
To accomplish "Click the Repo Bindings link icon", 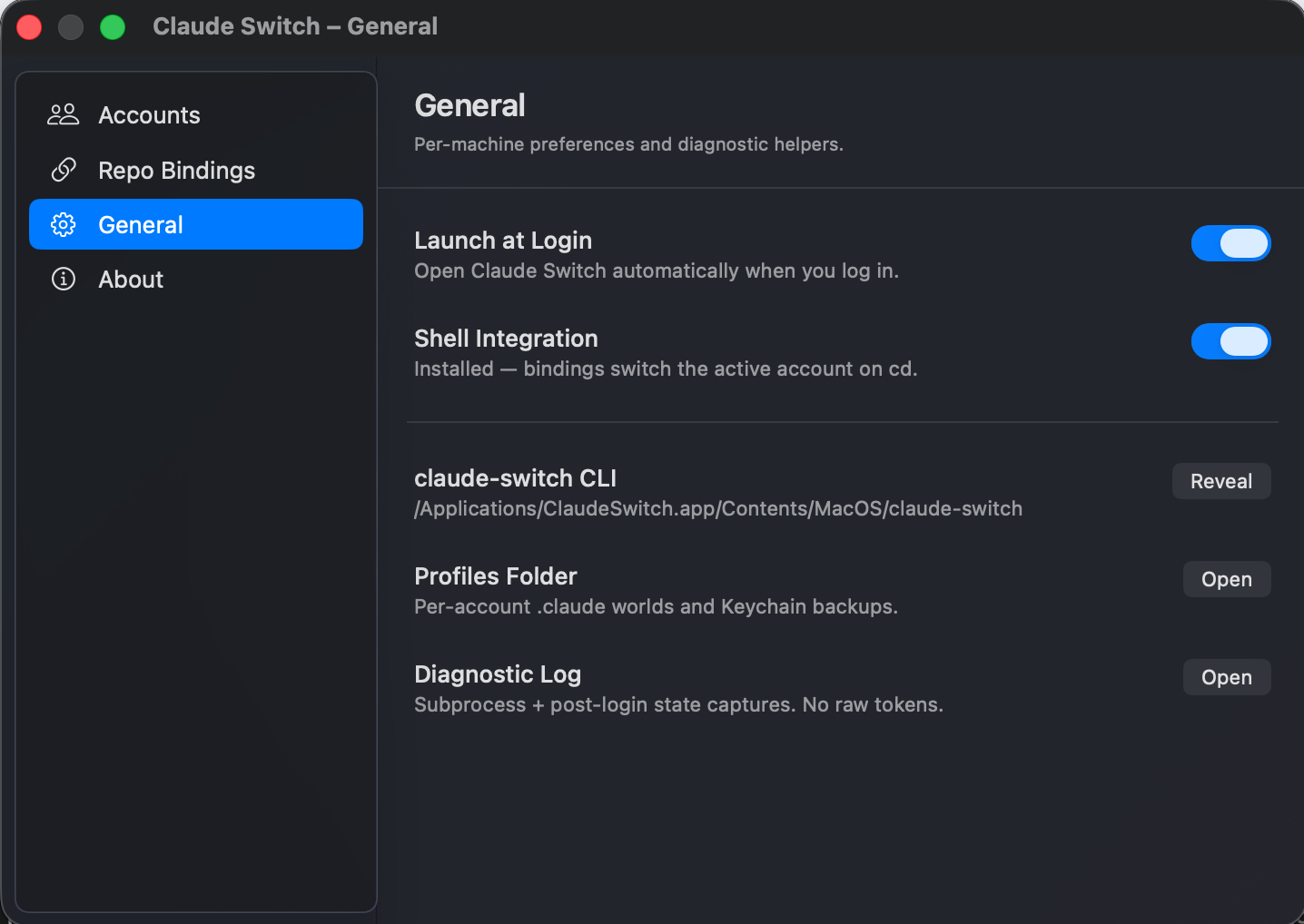I will (x=64, y=170).
